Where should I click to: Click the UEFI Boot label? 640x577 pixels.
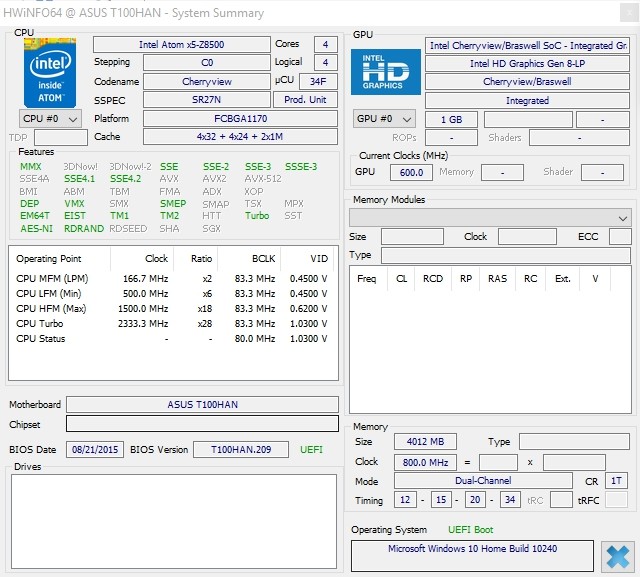(x=471, y=530)
